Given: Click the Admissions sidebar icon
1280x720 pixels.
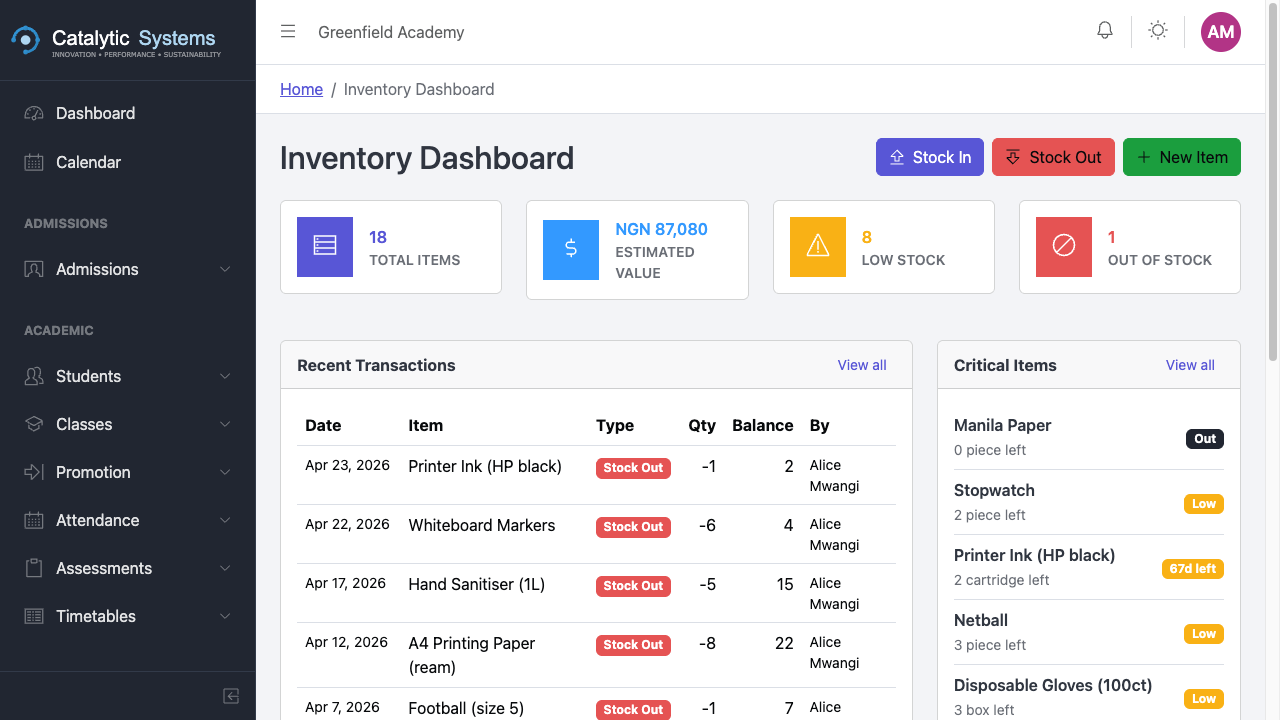Looking at the screenshot, I should (34, 269).
